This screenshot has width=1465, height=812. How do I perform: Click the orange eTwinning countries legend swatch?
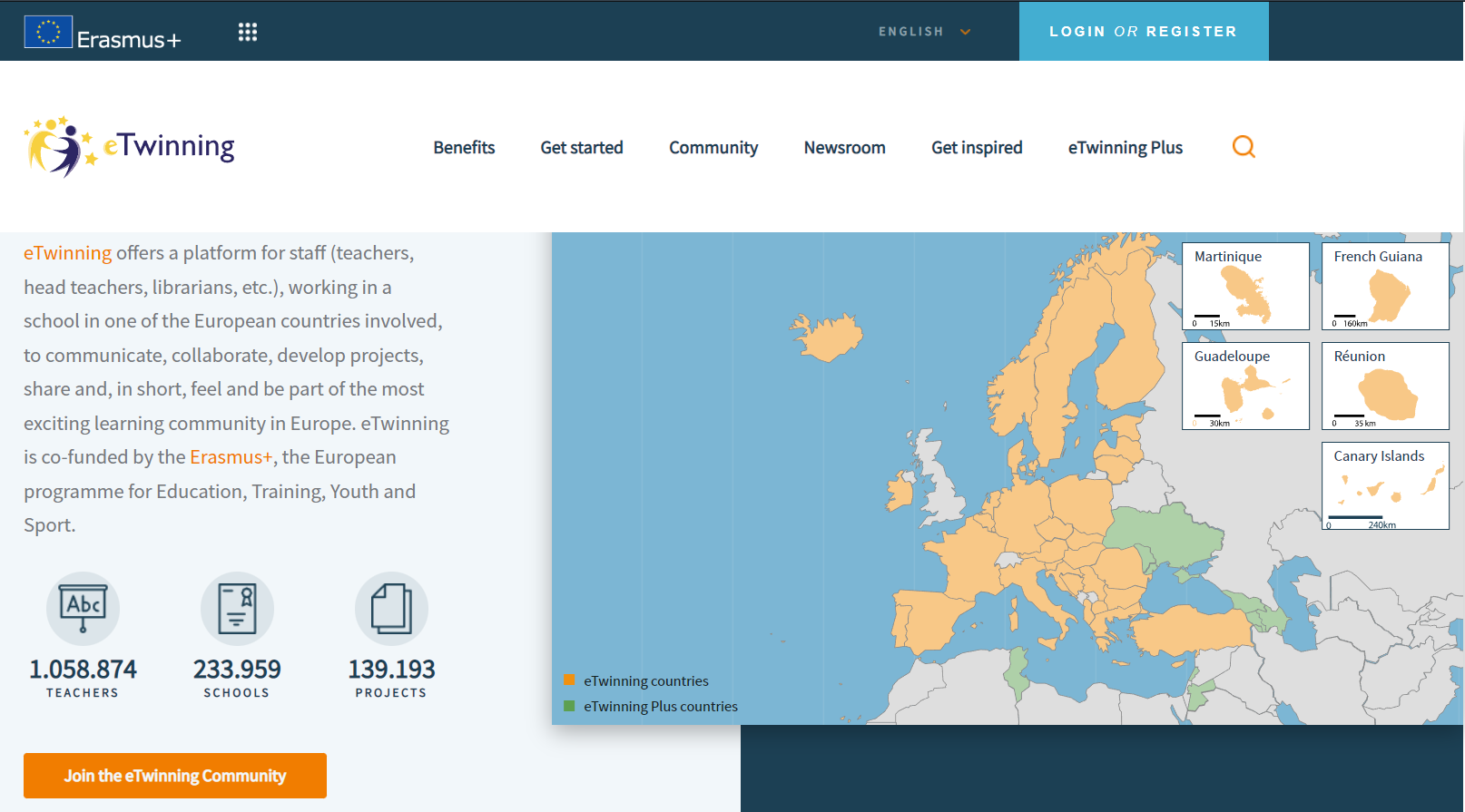point(569,680)
